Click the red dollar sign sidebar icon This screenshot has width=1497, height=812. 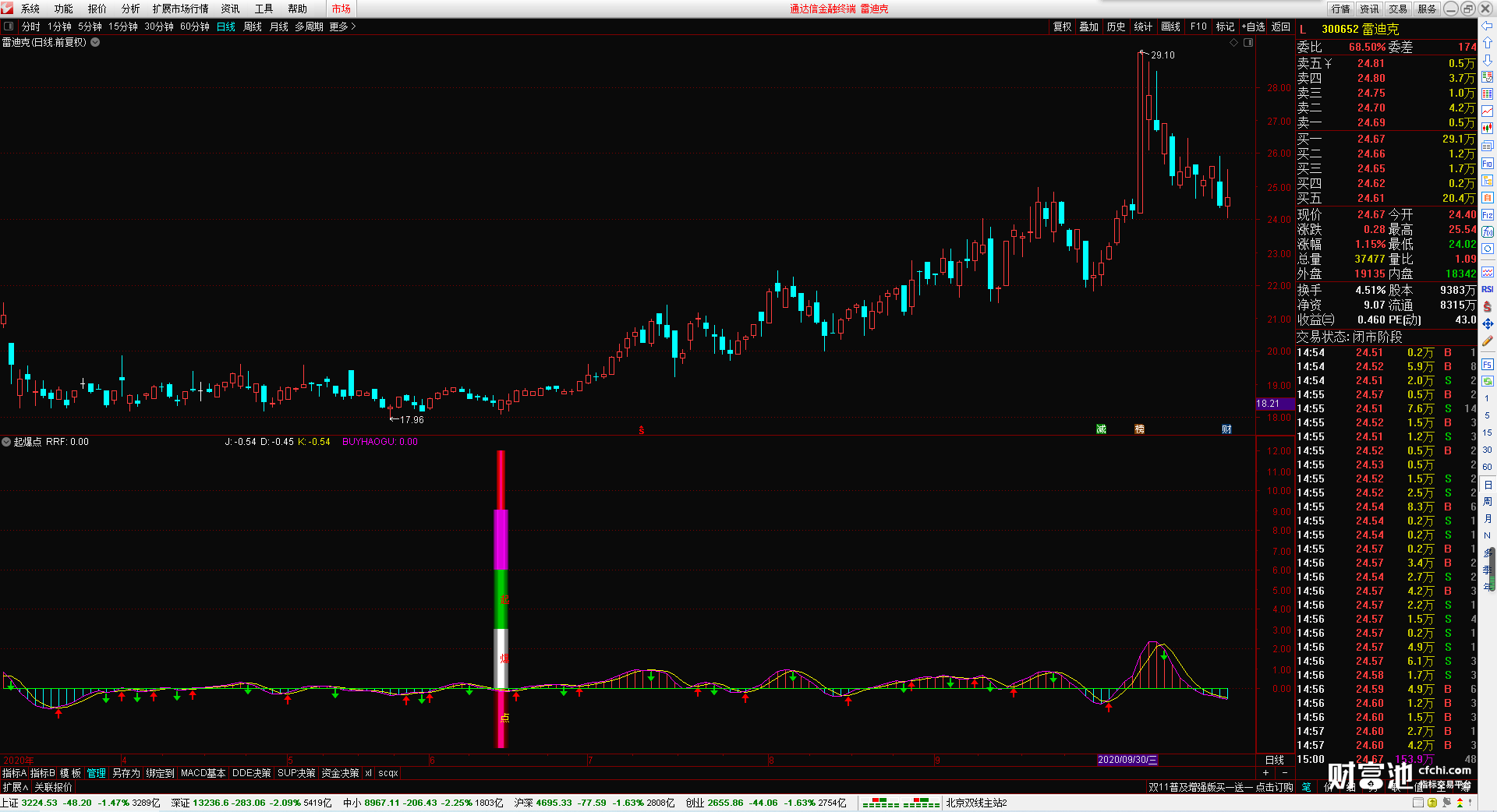coord(1487,306)
